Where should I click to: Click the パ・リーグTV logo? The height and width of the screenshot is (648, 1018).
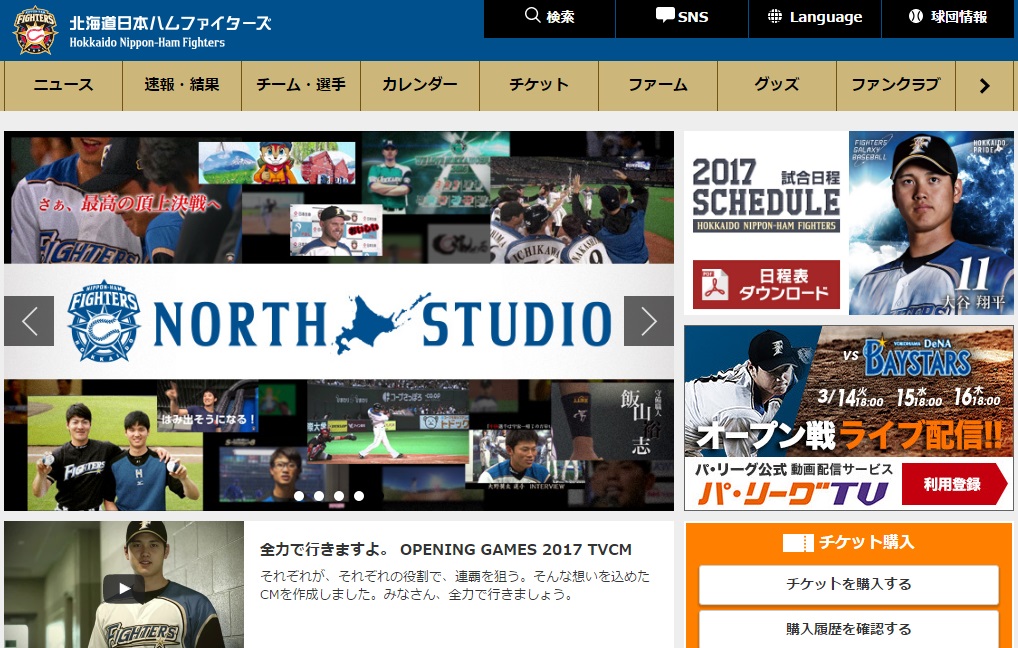[x=793, y=493]
